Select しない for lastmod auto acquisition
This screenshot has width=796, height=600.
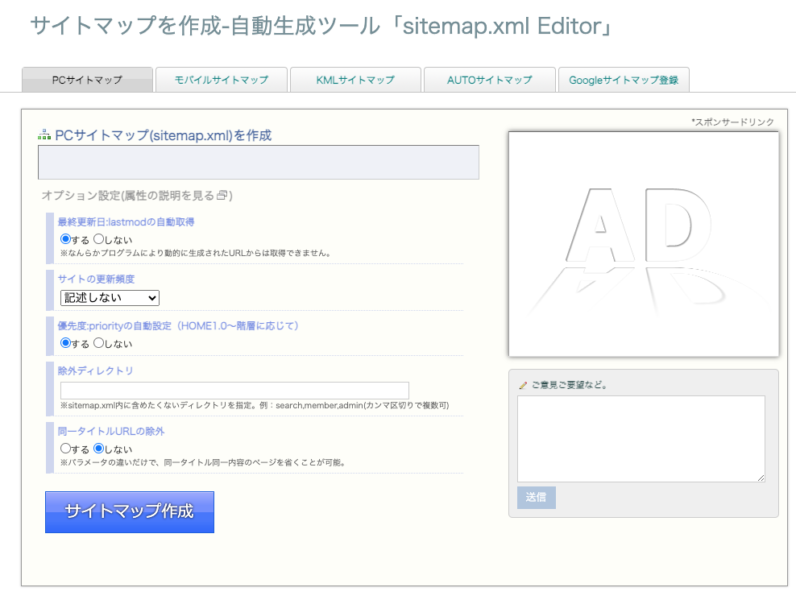(98, 239)
